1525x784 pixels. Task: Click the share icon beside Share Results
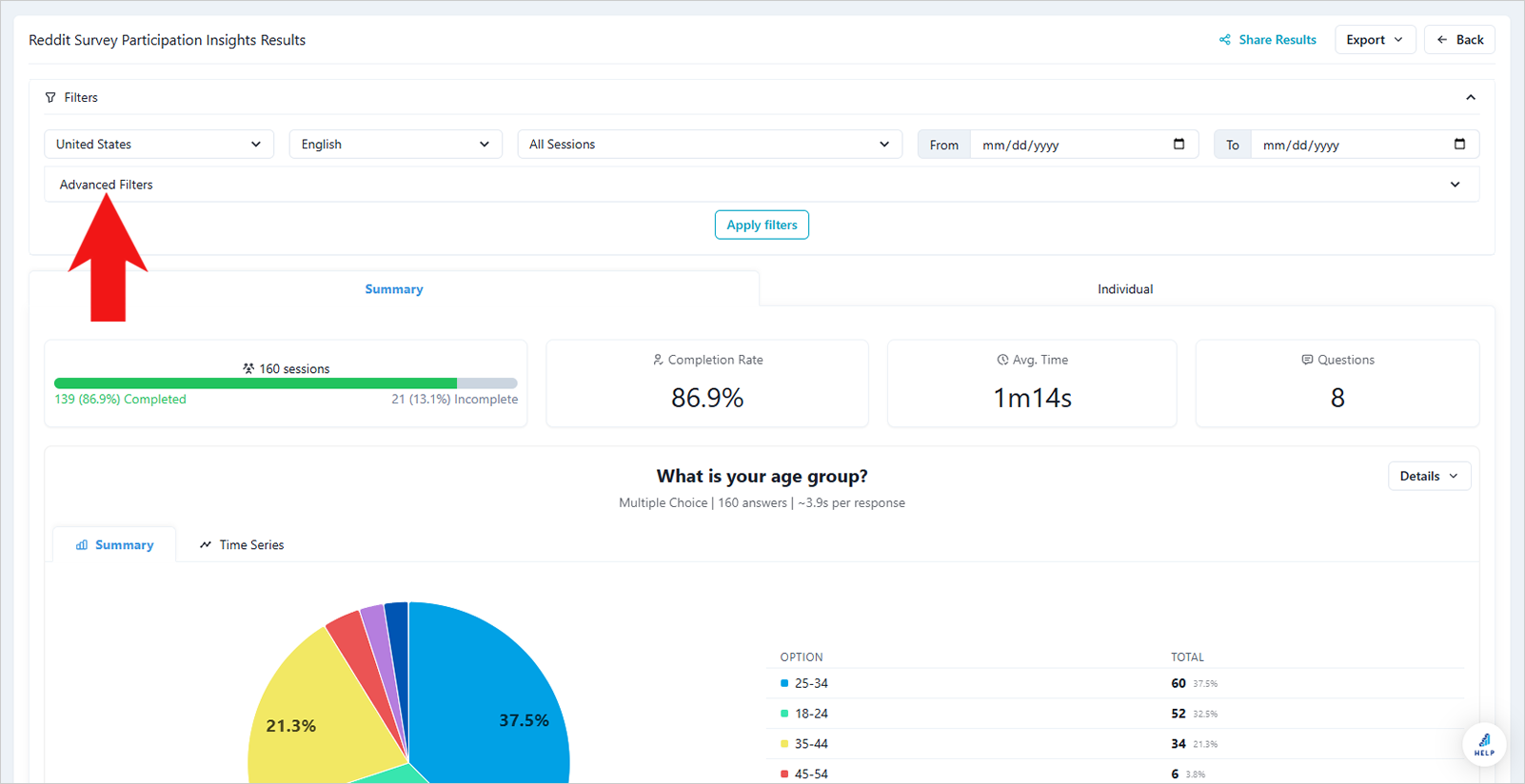1225,40
